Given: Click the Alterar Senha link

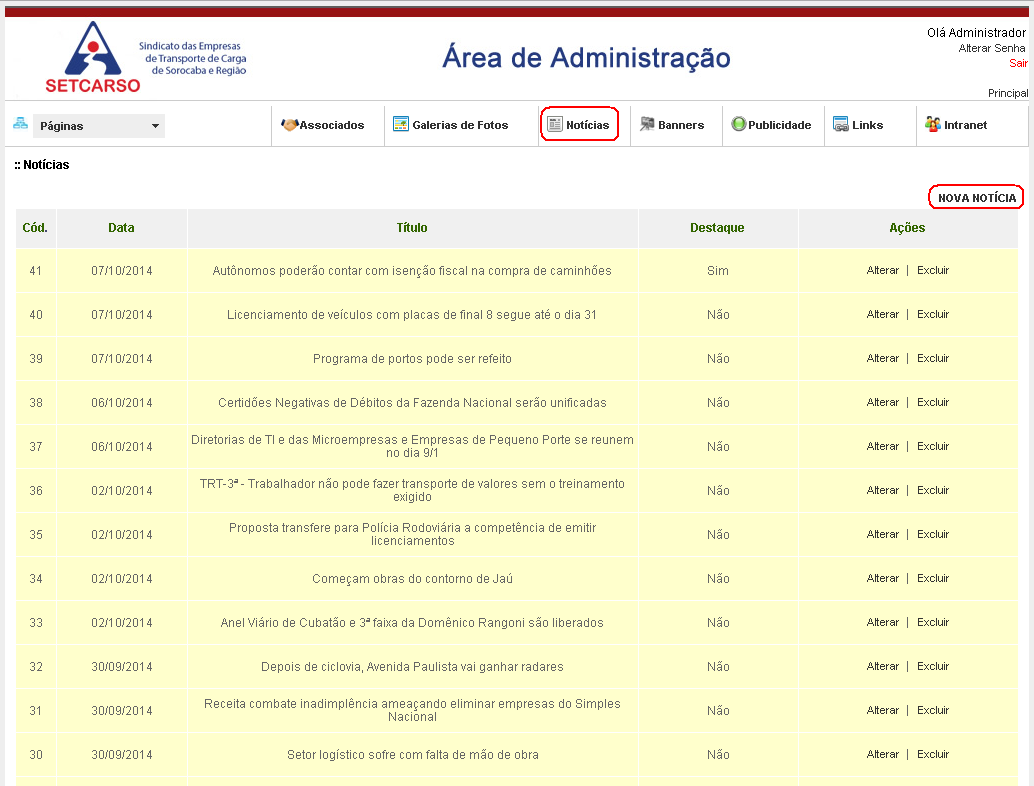Looking at the screenshot, I should coord(992,48).
